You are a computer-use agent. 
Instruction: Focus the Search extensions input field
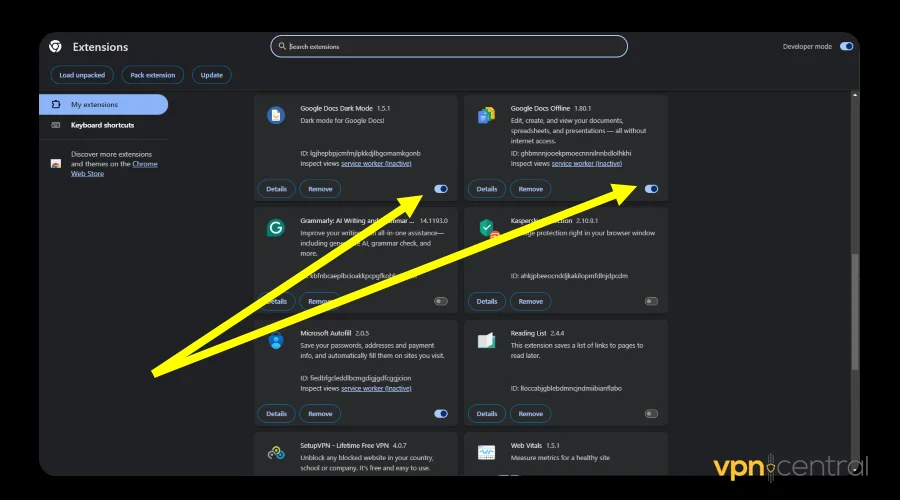coord(449,46)
